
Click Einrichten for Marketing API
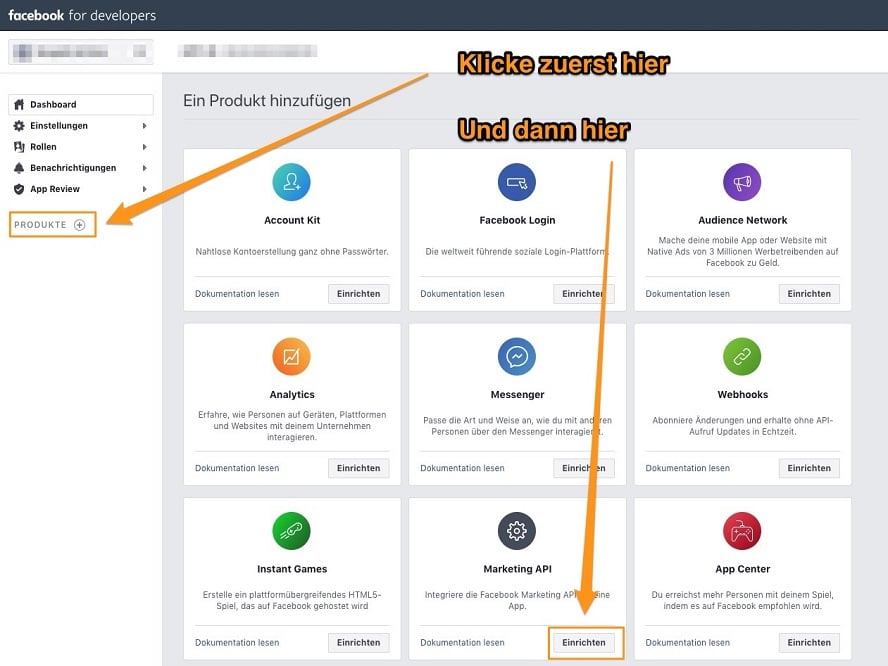coord(584,643)
